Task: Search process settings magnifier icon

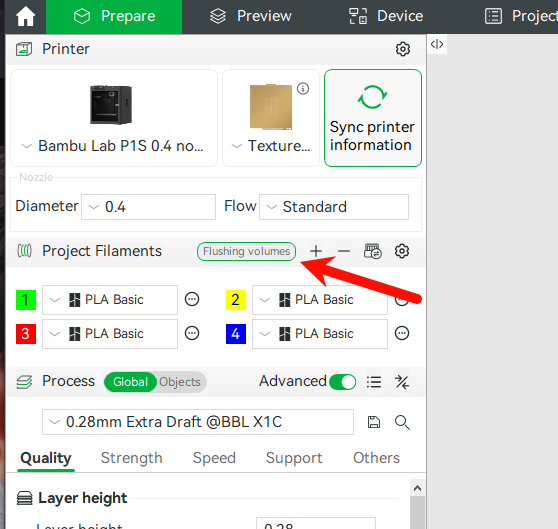Action: (x=402, y=422)
